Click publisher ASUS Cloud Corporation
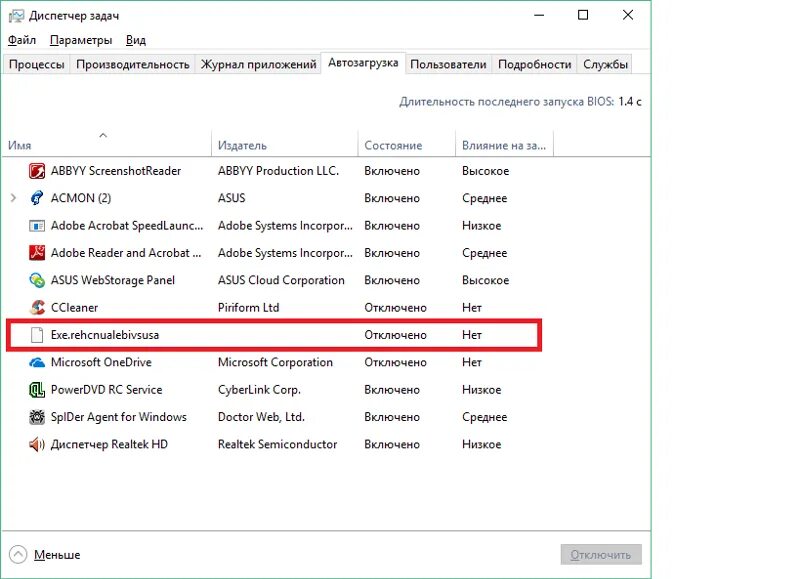Screen dimensions: 800x579 (281, 280)
